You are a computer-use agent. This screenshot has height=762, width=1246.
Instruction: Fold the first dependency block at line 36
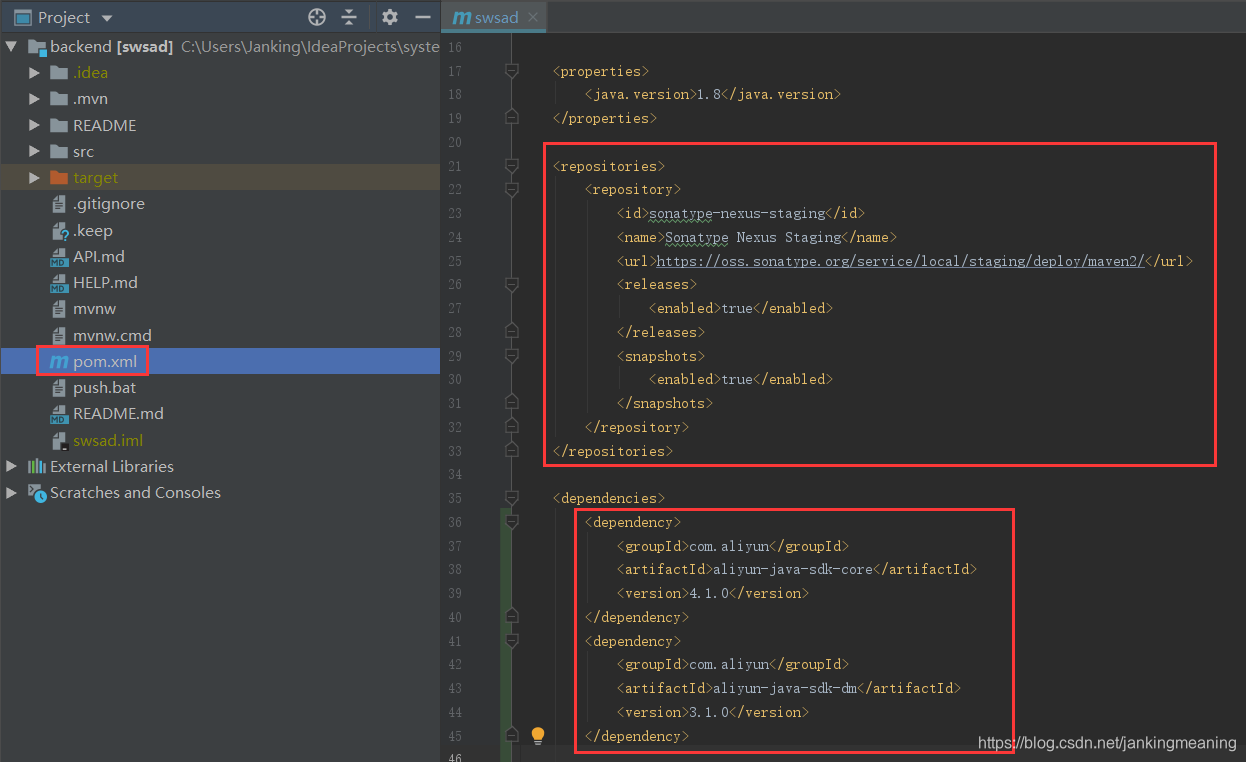coord(512,522)
